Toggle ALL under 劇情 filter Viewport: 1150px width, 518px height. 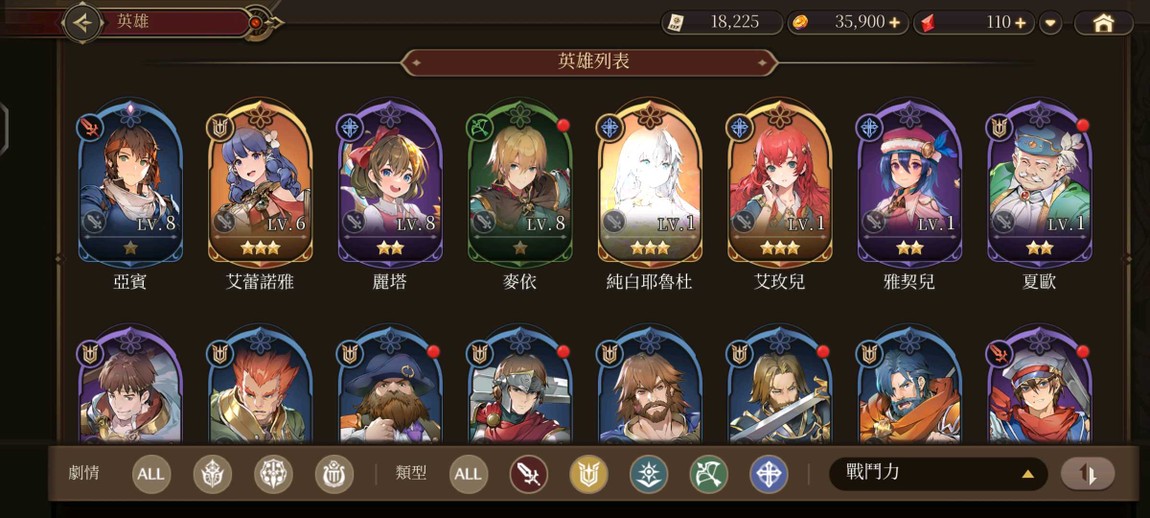(x=151, y=474)
